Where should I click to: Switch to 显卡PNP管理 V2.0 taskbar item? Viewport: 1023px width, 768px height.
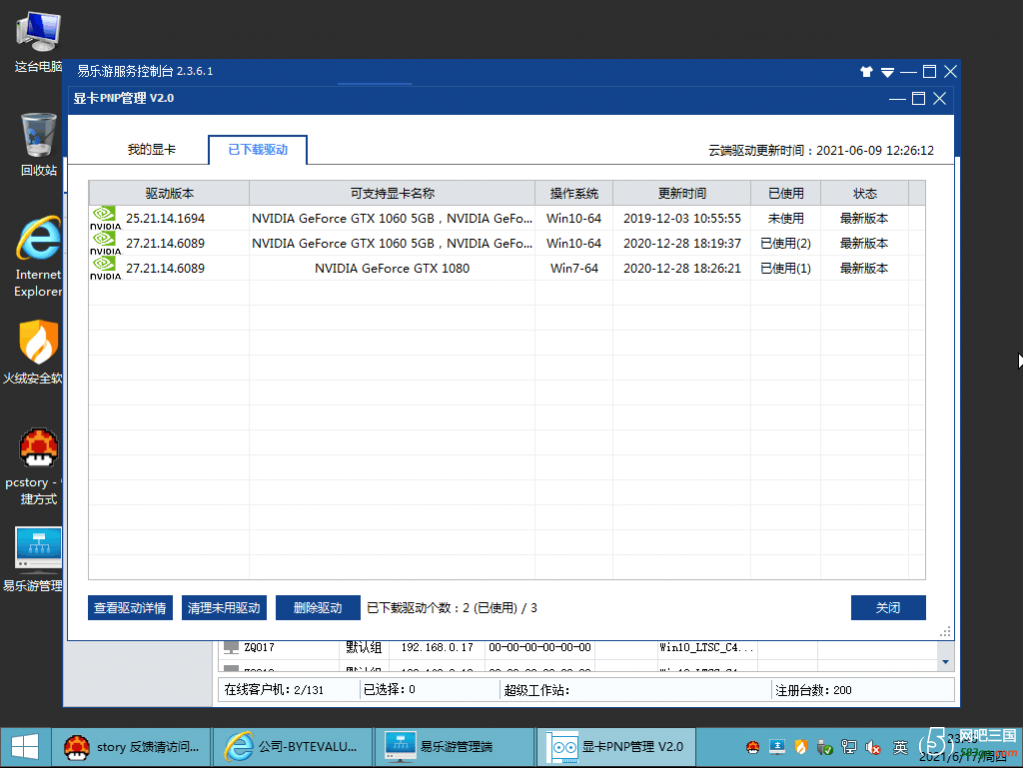coord(615,747)
